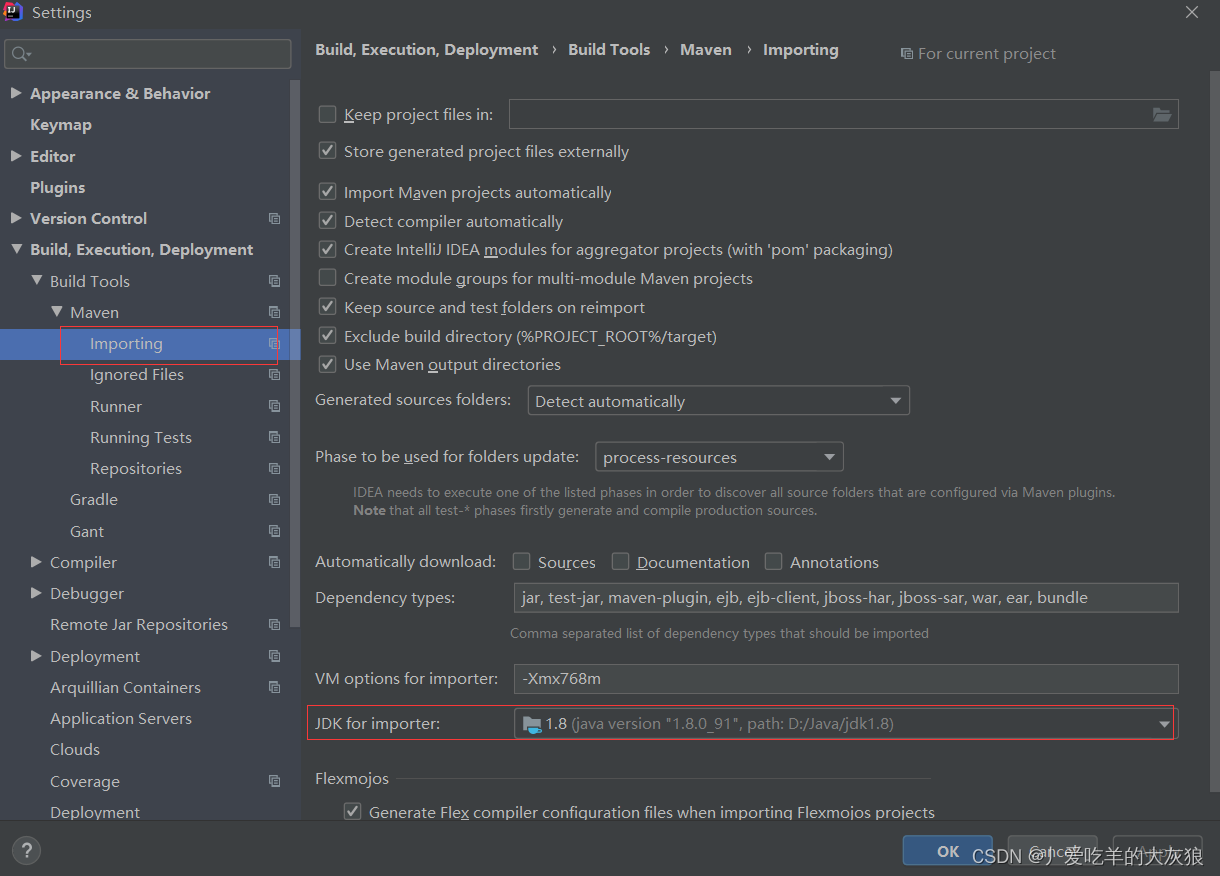1220x876 pixels.
Task: Expand Version Control section arrow
Action: pos(15,218)
